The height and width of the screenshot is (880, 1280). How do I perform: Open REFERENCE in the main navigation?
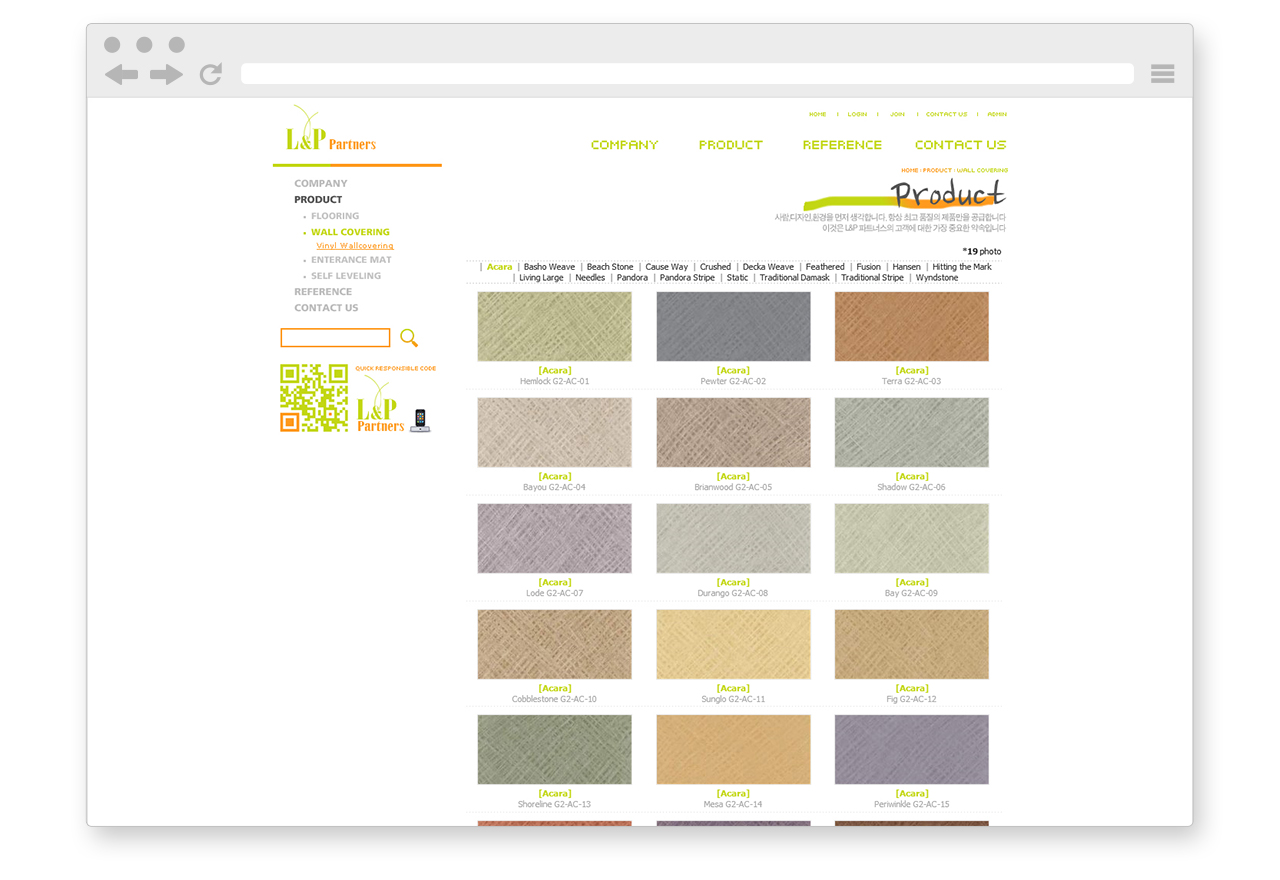[x=842, y=145]
